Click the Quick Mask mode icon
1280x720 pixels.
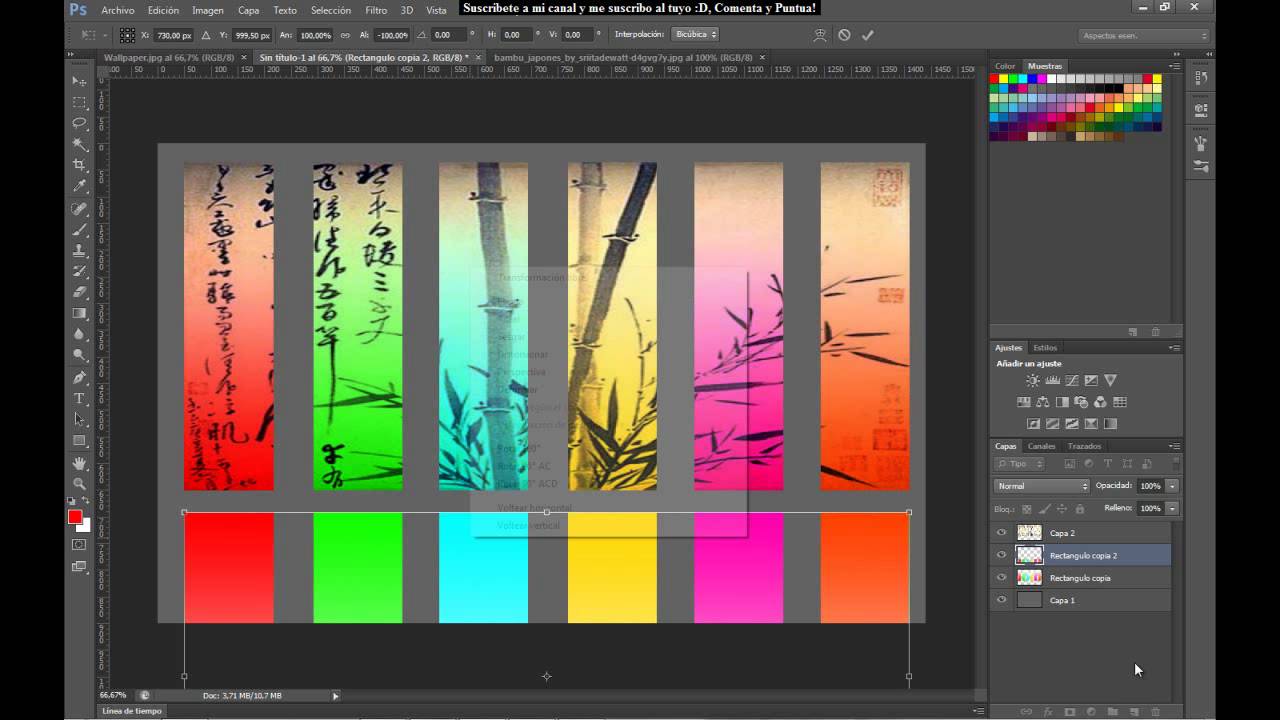tap(80, 545)
